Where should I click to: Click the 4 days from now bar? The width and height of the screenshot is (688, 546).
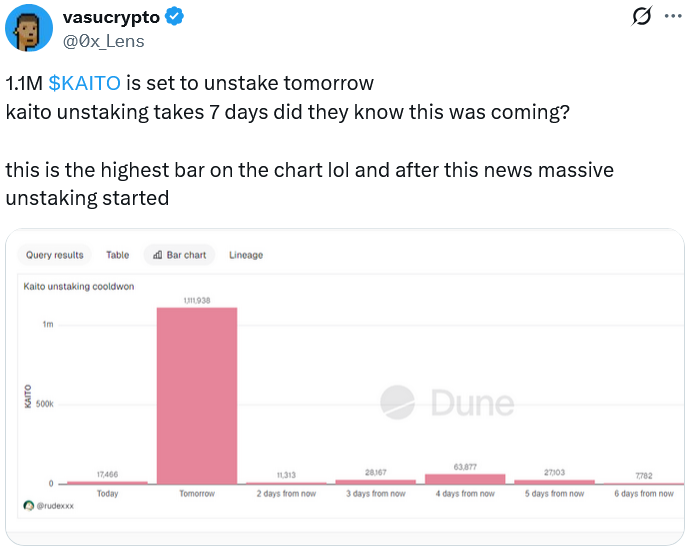pyautogui.click(x=465, y=479)
